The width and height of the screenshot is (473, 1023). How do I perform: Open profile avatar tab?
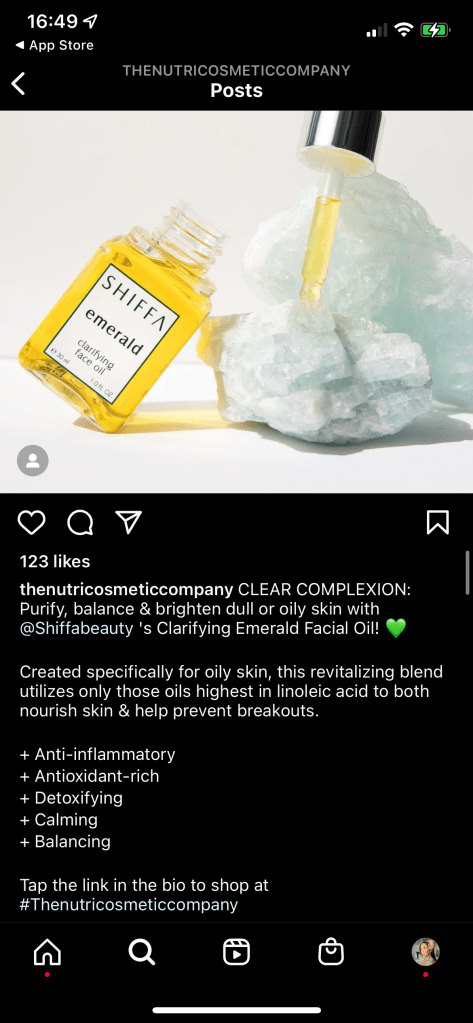tap(425, 952)
